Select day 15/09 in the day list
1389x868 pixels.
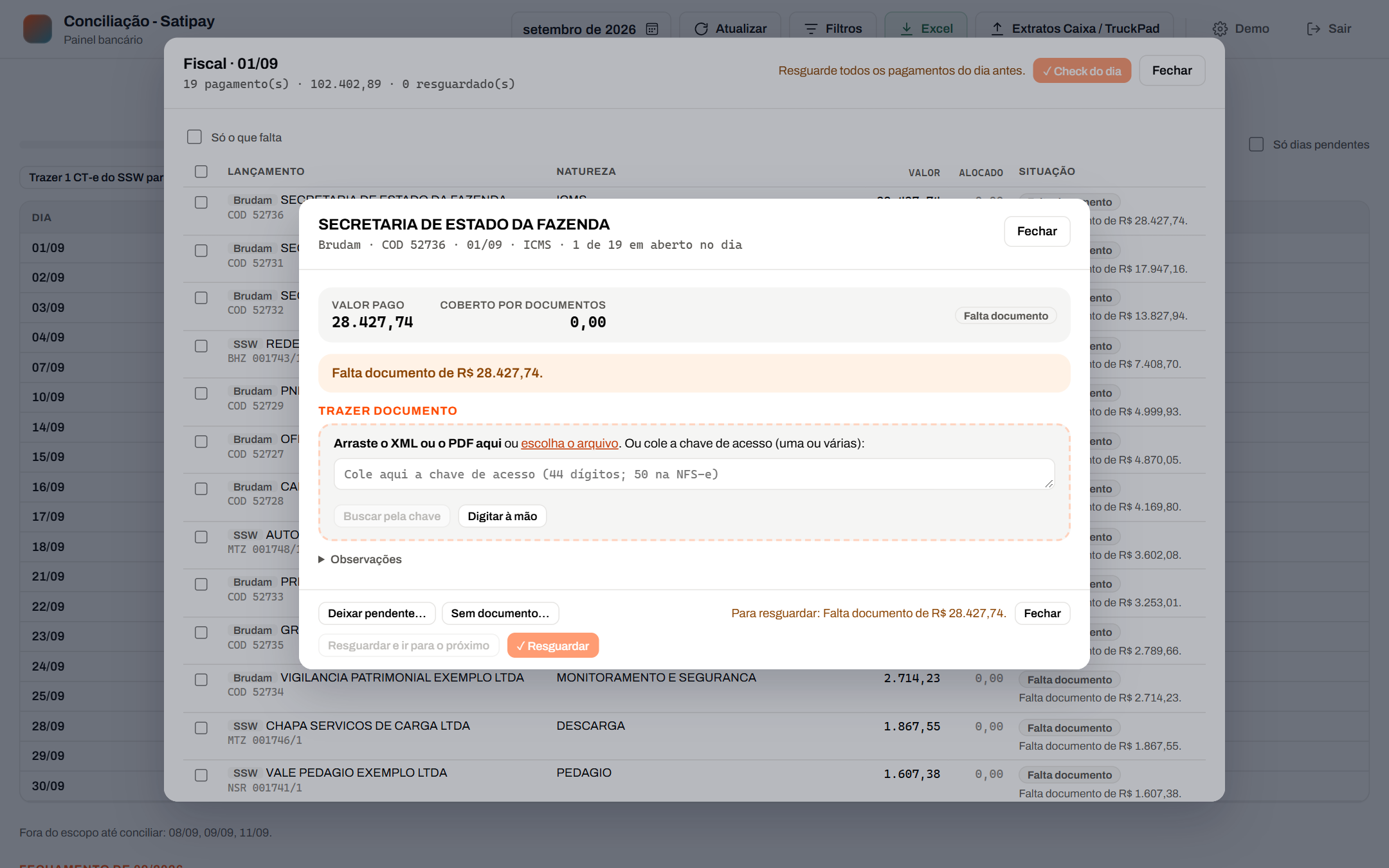pyautogui.click(x=48, y=457)
